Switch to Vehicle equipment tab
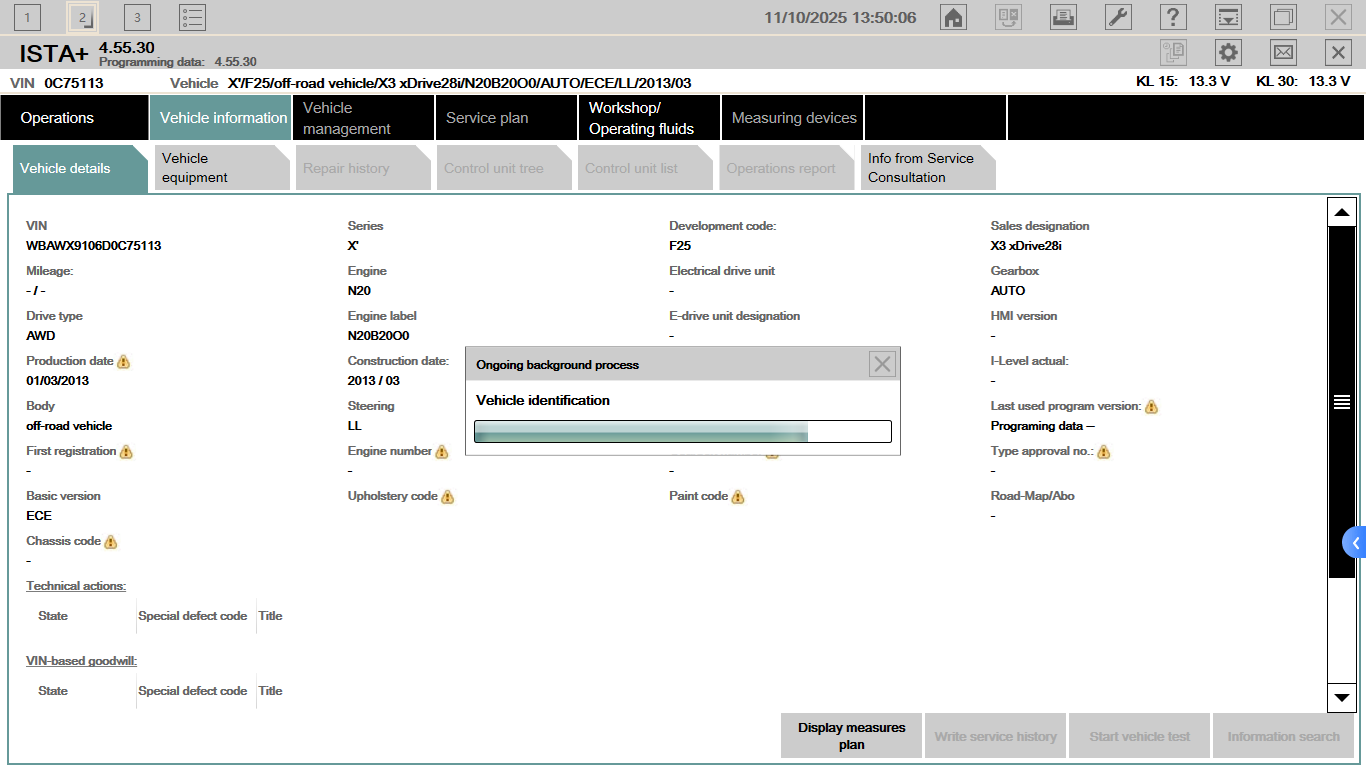This screenshot has height=768, width=1366. pyautogui.click(x=220, y=168)
